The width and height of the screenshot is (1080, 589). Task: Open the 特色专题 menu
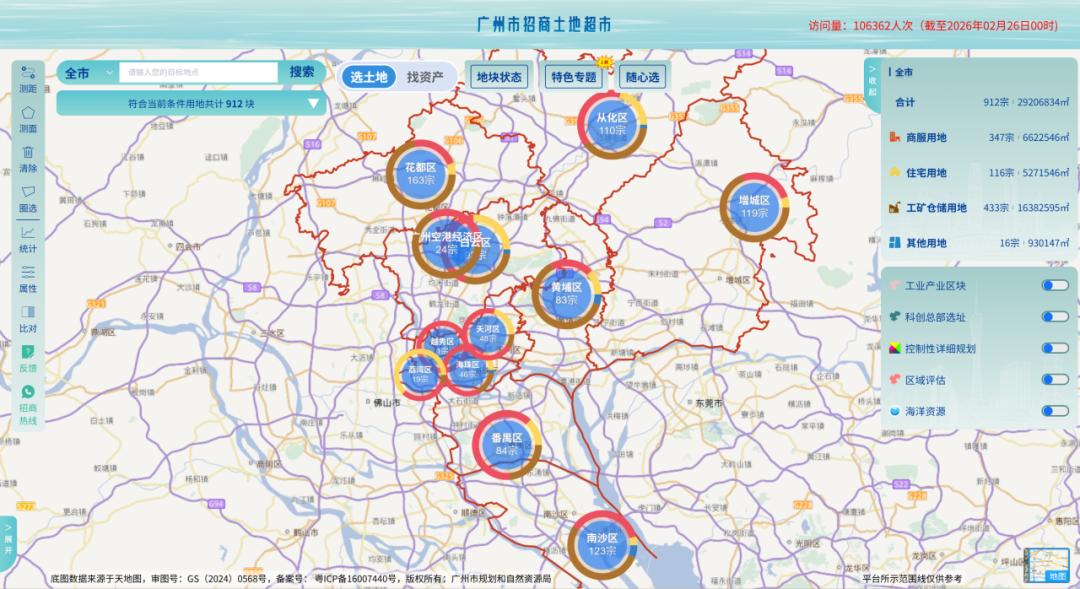pos(573,77)
